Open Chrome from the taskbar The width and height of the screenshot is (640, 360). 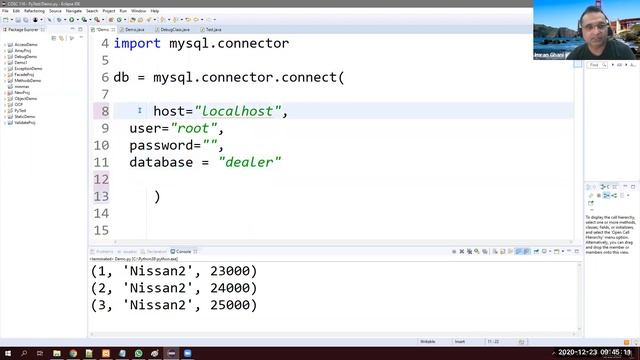point(73,353)
